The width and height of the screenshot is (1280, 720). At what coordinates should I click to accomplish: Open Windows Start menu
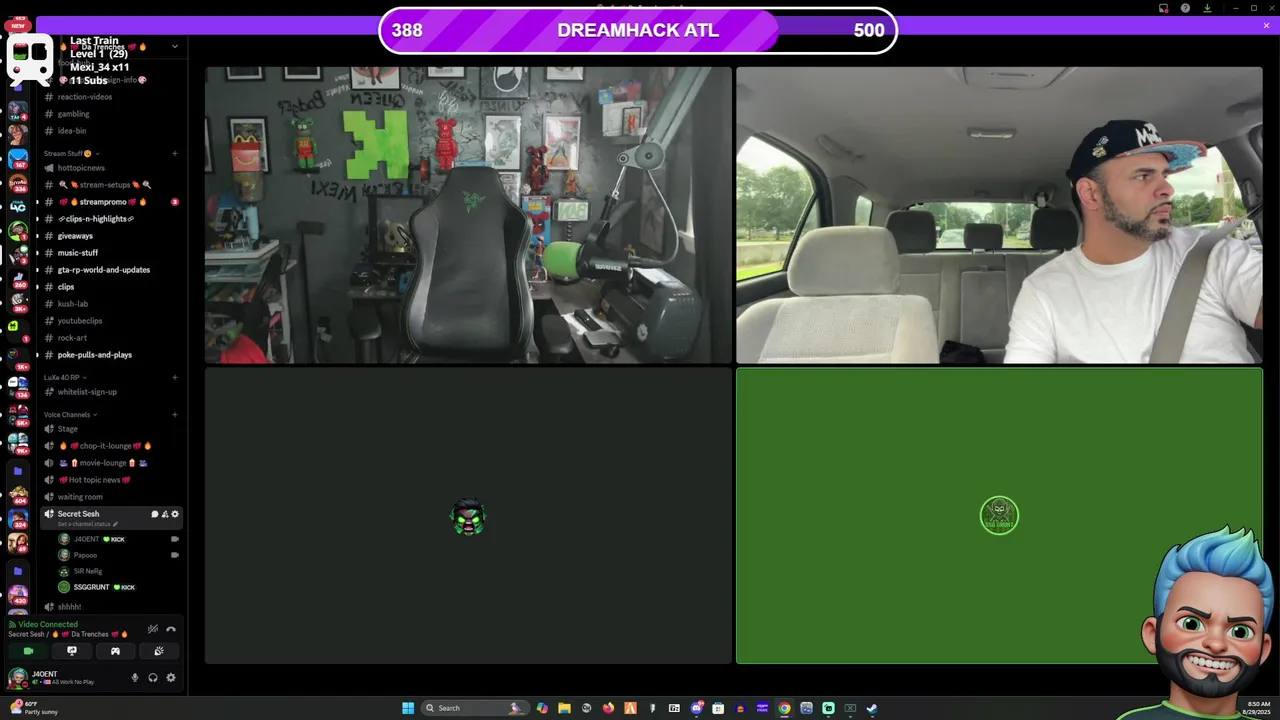click(x=408, y=708)
